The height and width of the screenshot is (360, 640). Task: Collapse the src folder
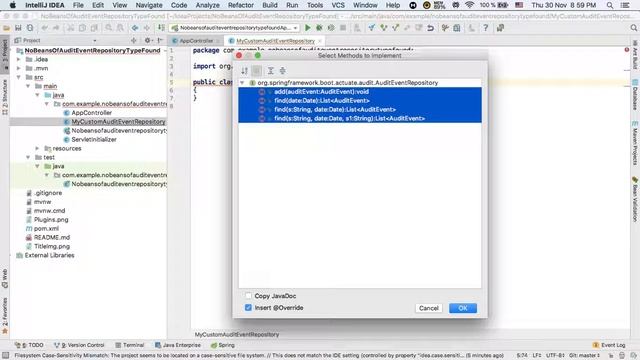point(18,77)
